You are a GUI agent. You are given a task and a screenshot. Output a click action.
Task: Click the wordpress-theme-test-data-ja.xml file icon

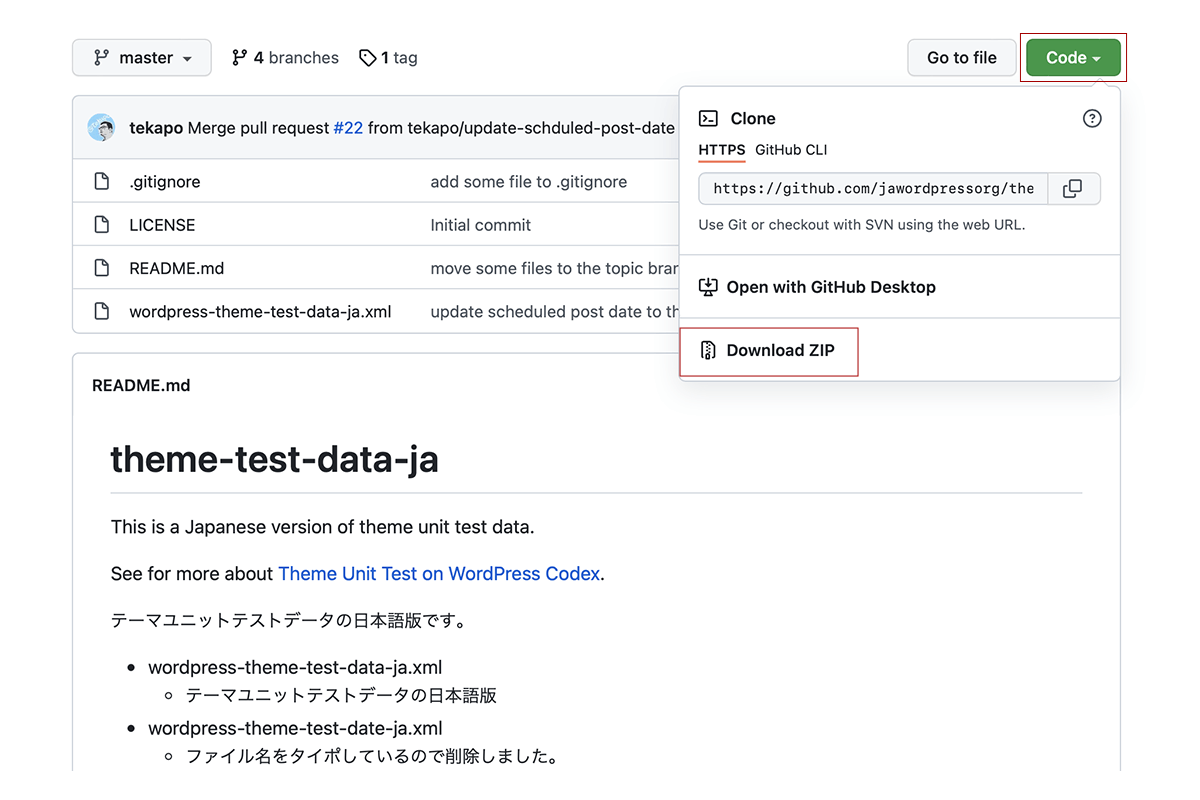101,311
